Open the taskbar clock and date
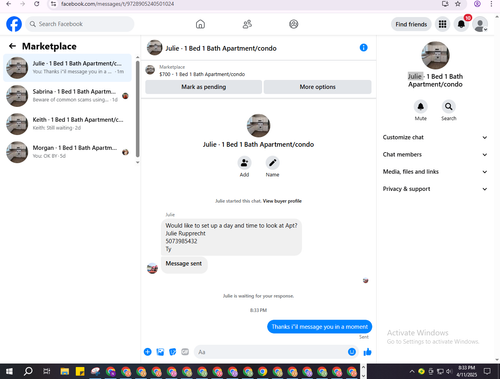Screen dimensions: 500x379 coord(466,371)
